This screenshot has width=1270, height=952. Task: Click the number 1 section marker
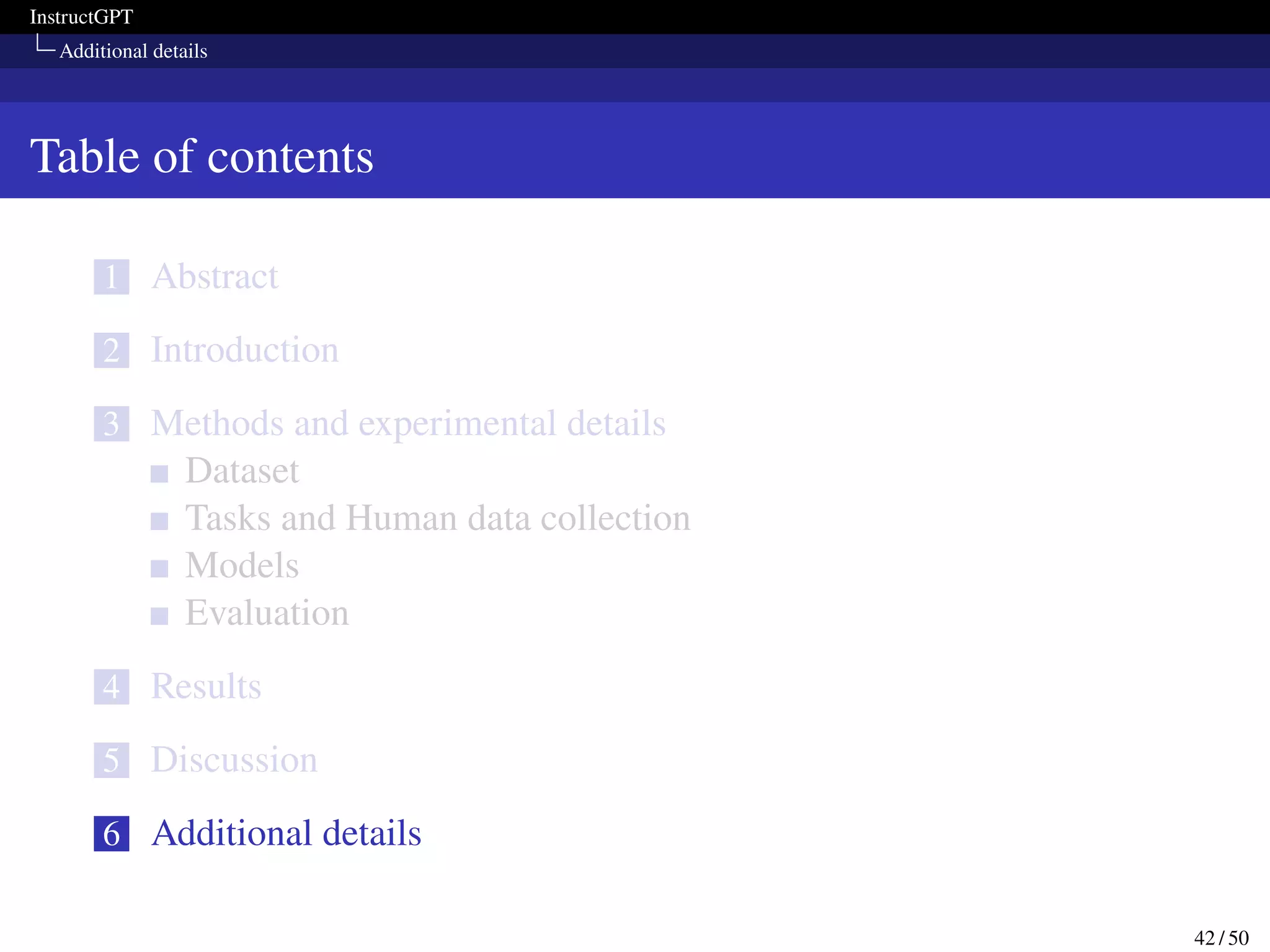pos(112,276)
